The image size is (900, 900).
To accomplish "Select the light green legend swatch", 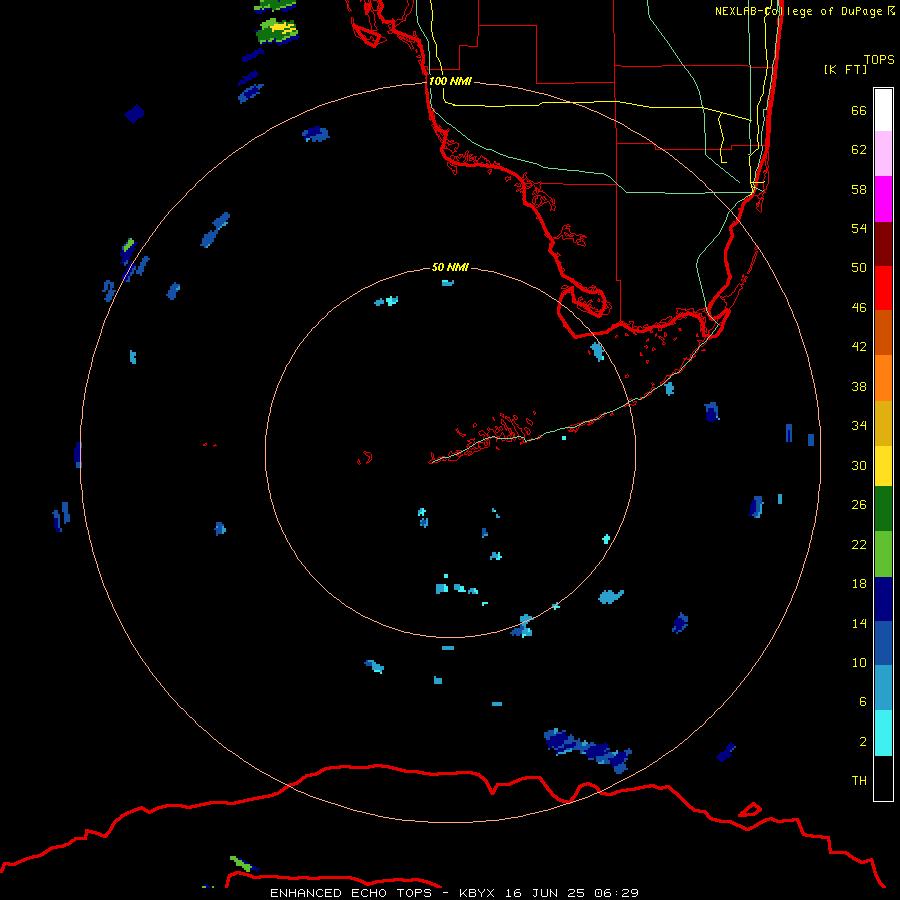I will coord(883,554).
